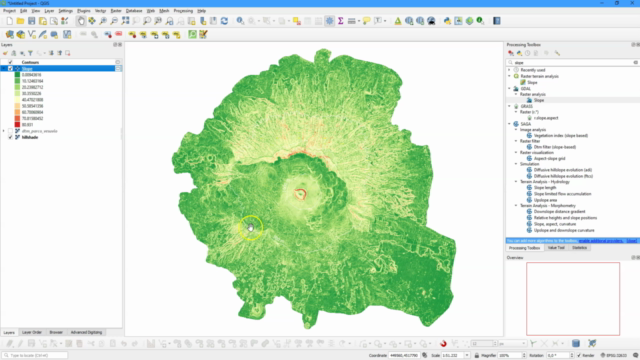Click the Models icon in Processing Toolbox
The height and width of the screenshot is (360, 640).
coord(511,53)
